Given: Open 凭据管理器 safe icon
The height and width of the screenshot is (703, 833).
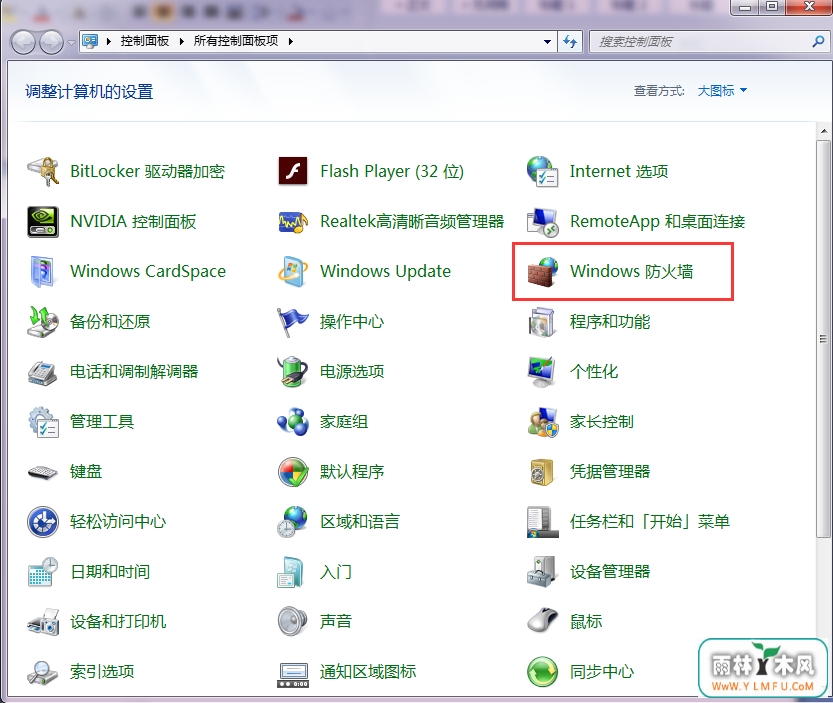Looking at the screenshot, I should point(542,472).
